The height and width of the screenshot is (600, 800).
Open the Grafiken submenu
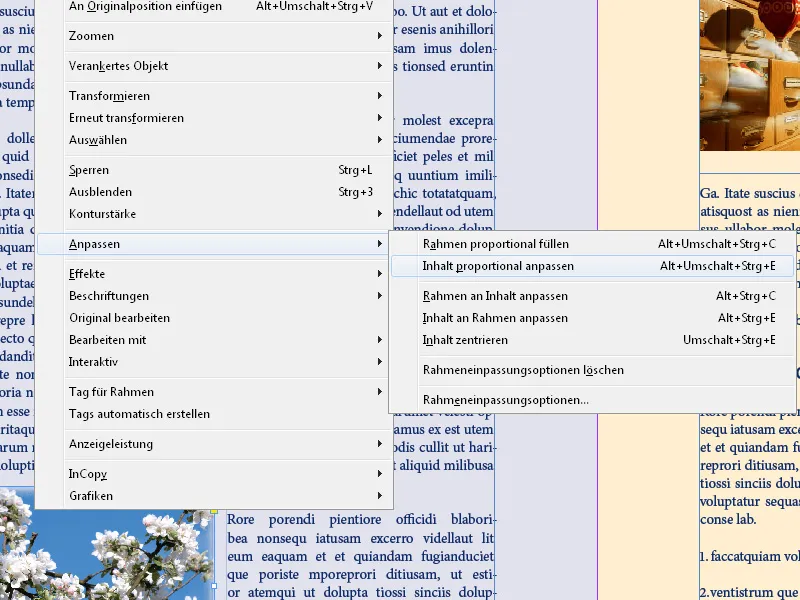(x=214, y=496)
